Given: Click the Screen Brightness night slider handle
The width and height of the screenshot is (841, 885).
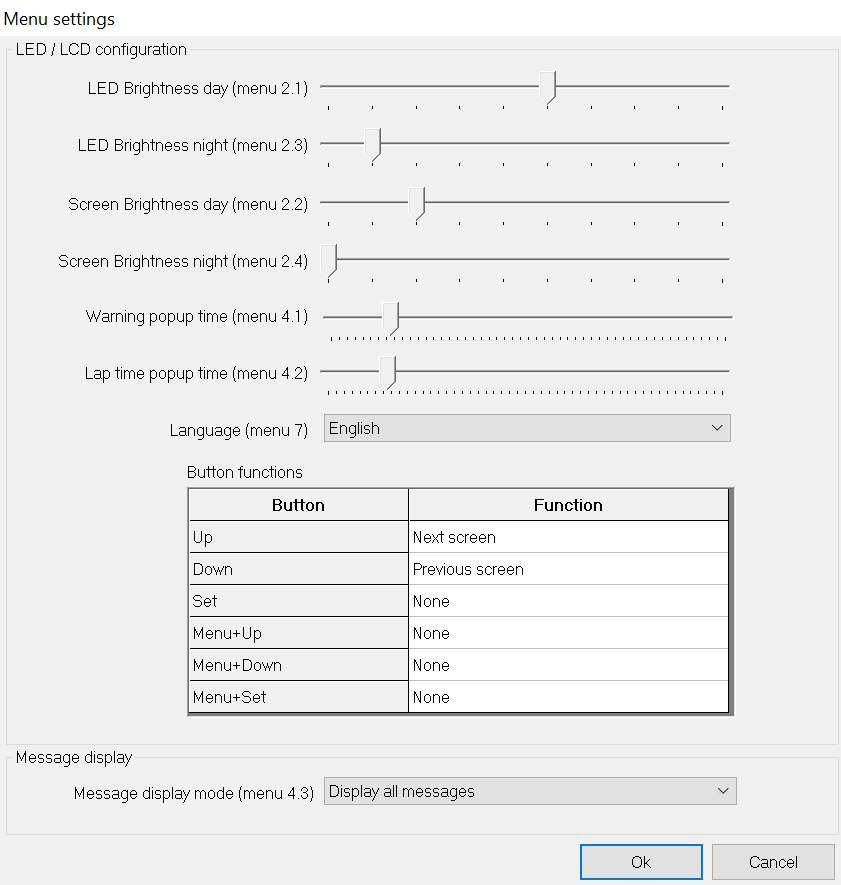Looking at the screenshot, I should coord(329,259).
